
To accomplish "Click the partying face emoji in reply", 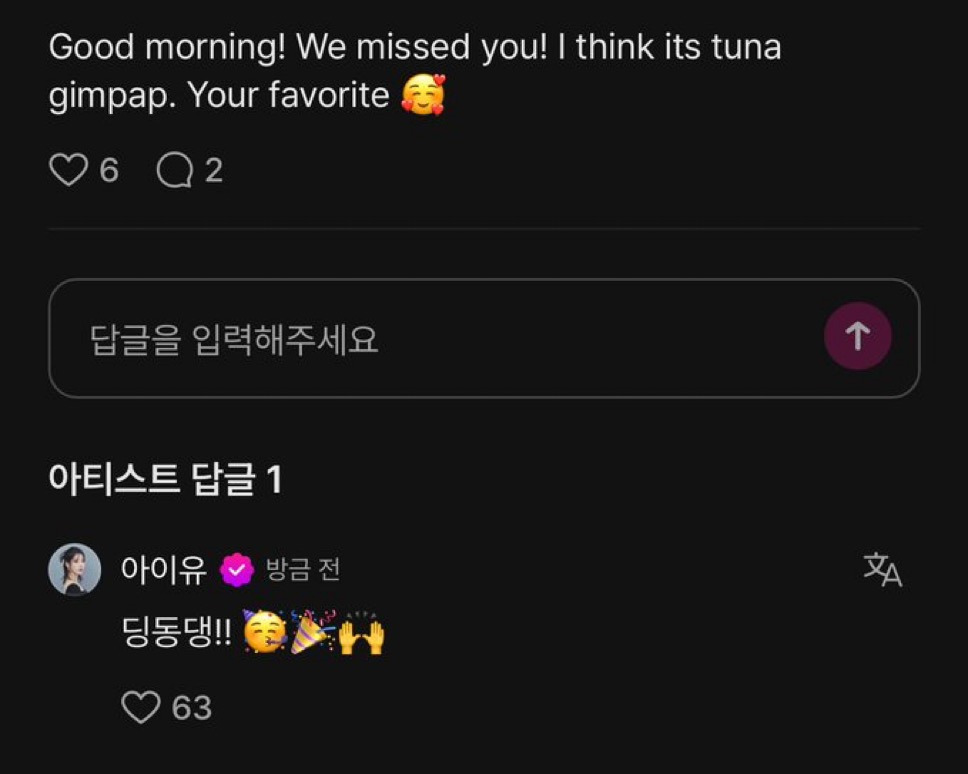I will (264, 634).
